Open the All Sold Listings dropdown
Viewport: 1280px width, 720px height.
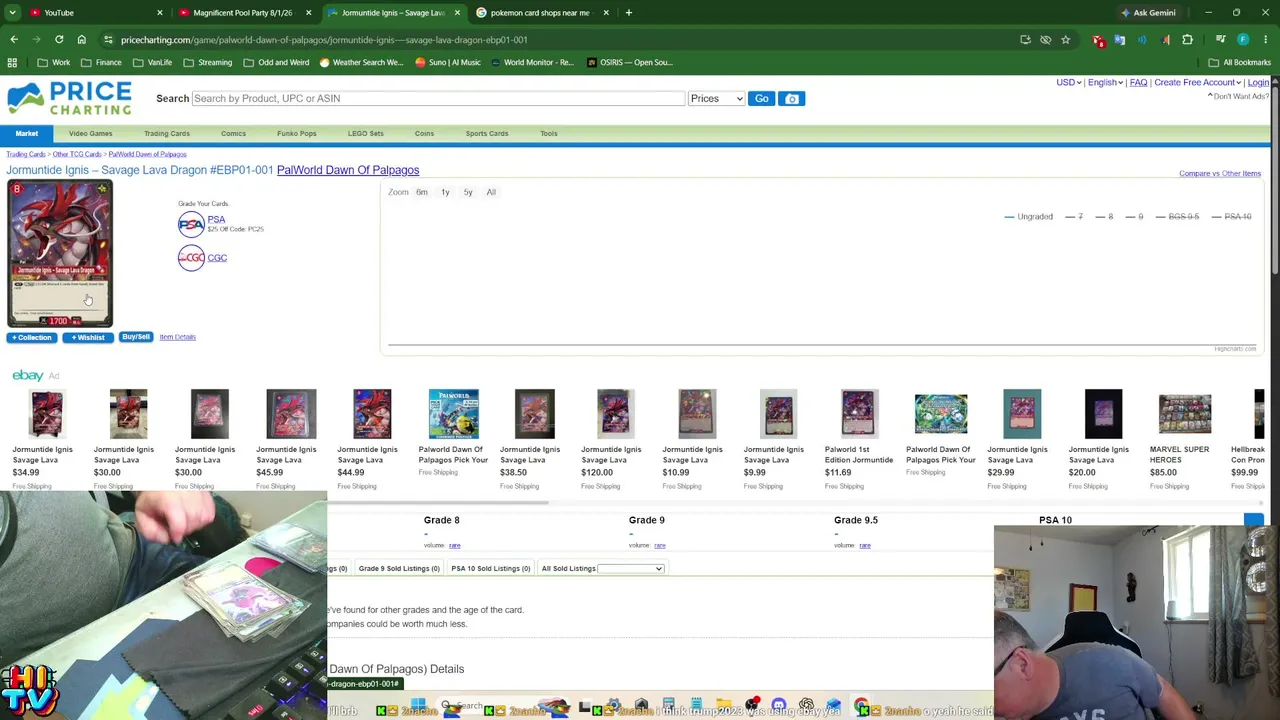[x=630, y=568]
